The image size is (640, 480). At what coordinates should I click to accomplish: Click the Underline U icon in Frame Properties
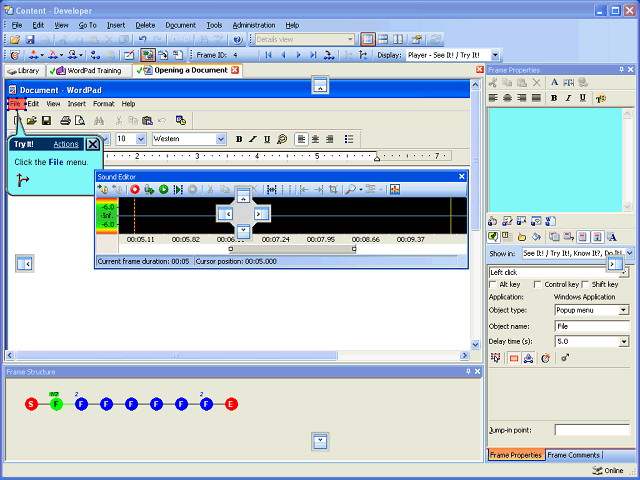[x=582, y=98]
